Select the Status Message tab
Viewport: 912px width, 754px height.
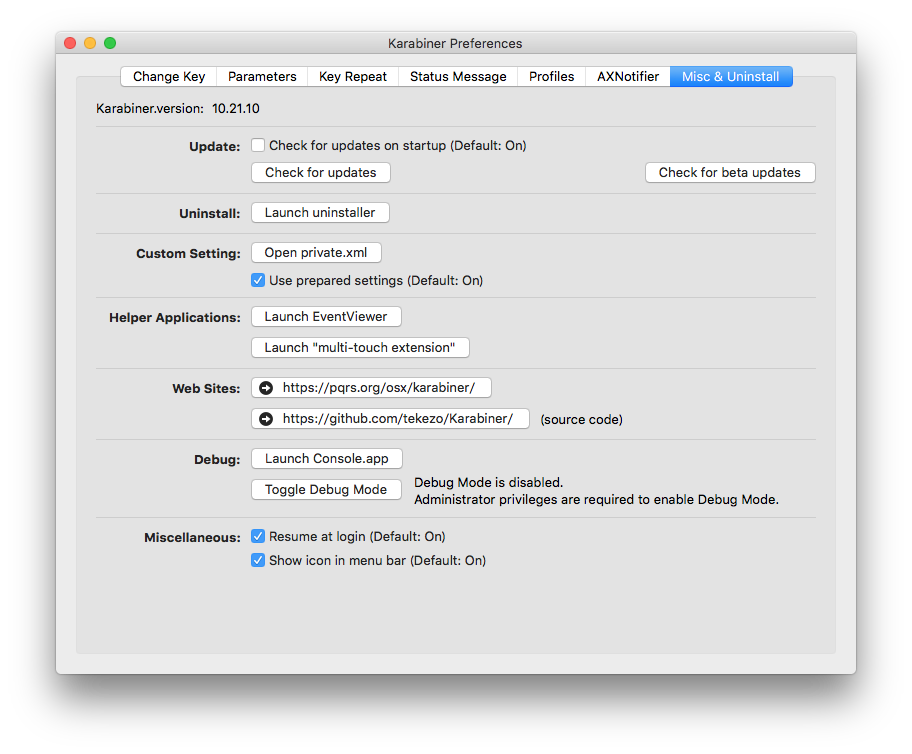point(458,77)
